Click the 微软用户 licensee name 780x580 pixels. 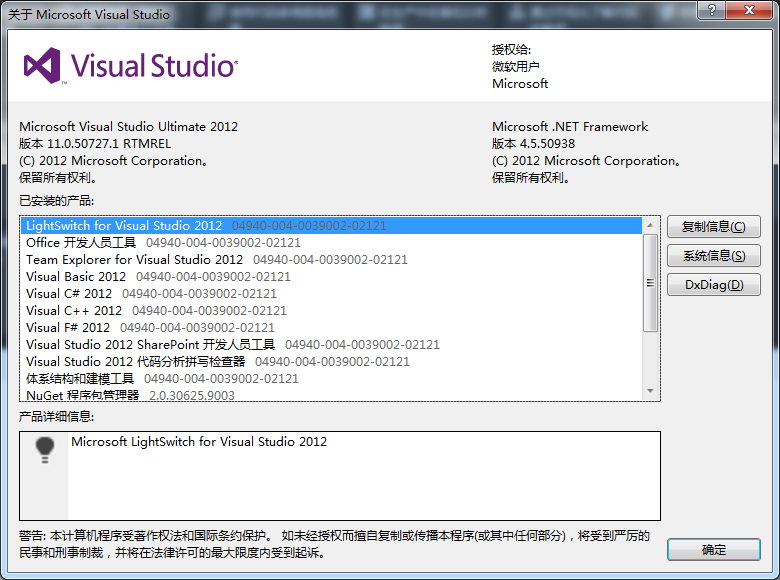click(x=516, y=66)
